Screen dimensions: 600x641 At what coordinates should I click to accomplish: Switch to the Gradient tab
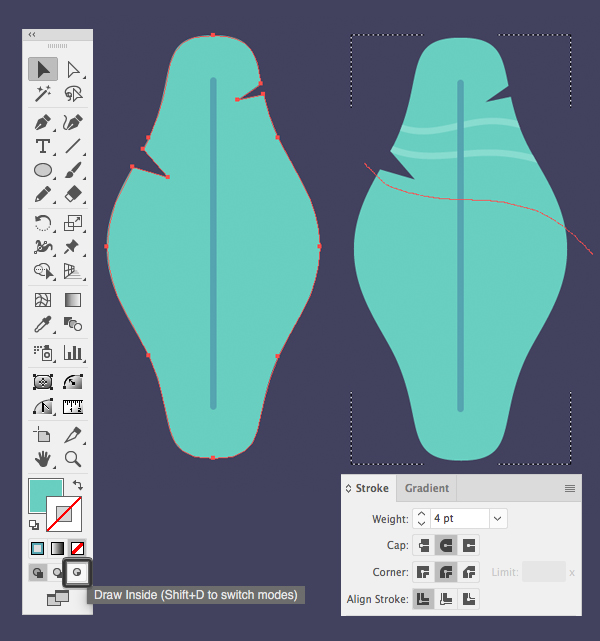427,488
